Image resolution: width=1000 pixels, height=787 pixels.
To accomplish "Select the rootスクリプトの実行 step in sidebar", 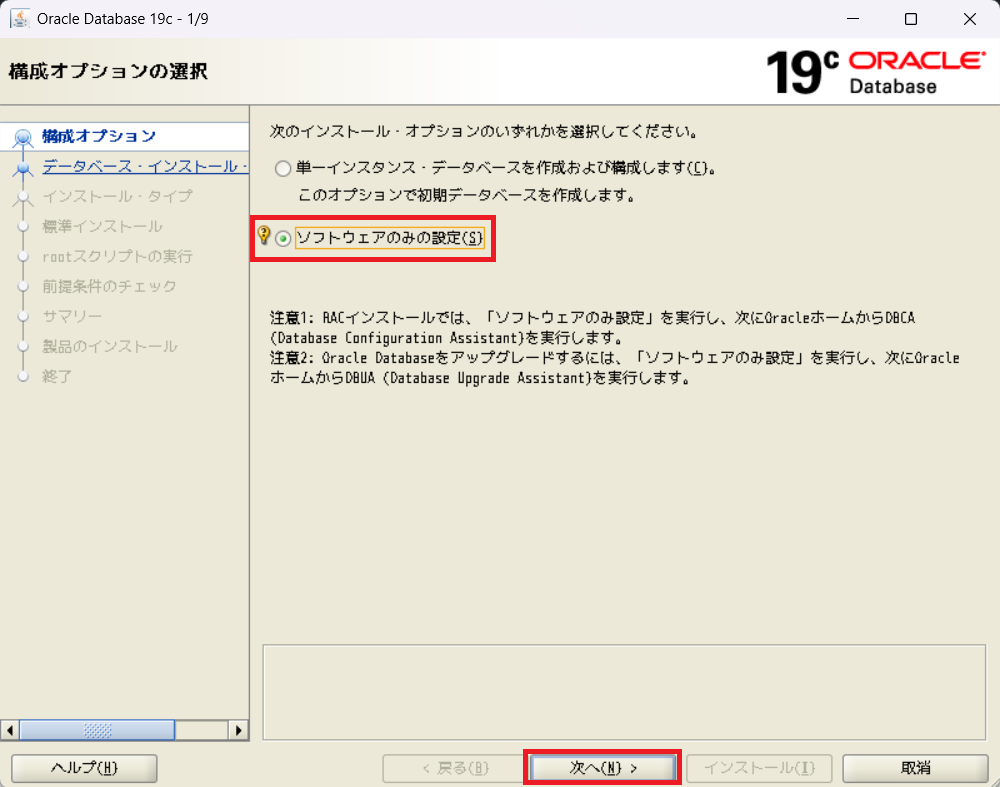I will pos(117,256).
